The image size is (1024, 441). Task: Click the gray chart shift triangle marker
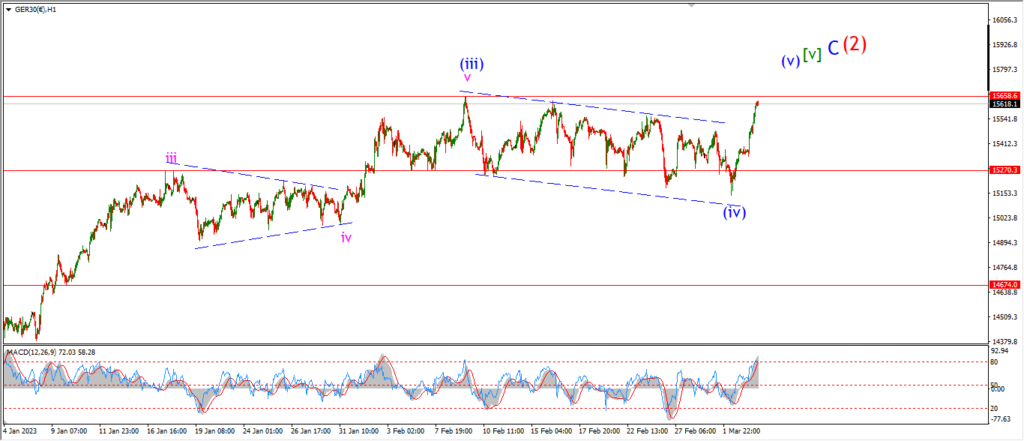pyautogui.click(x=691, y=5)
